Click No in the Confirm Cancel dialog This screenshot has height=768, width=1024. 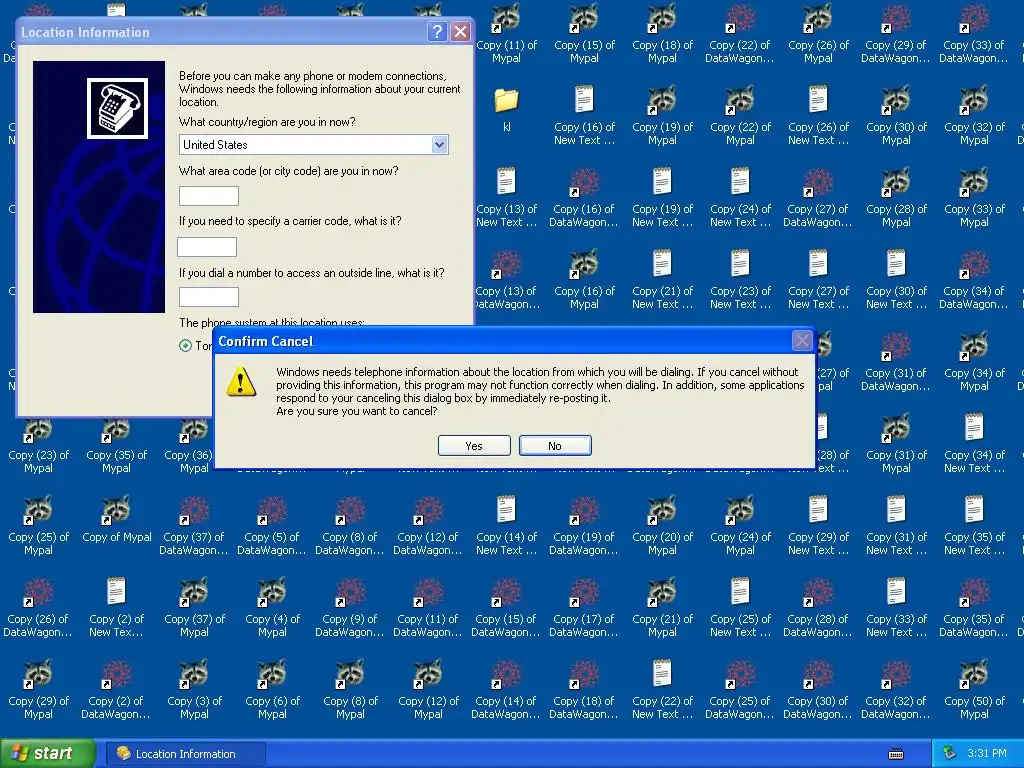coord(555,445)
